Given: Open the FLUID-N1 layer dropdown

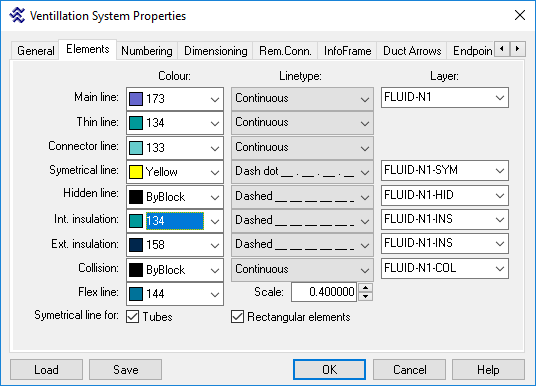Looking at the screenshot, I should tap(444, 97).
